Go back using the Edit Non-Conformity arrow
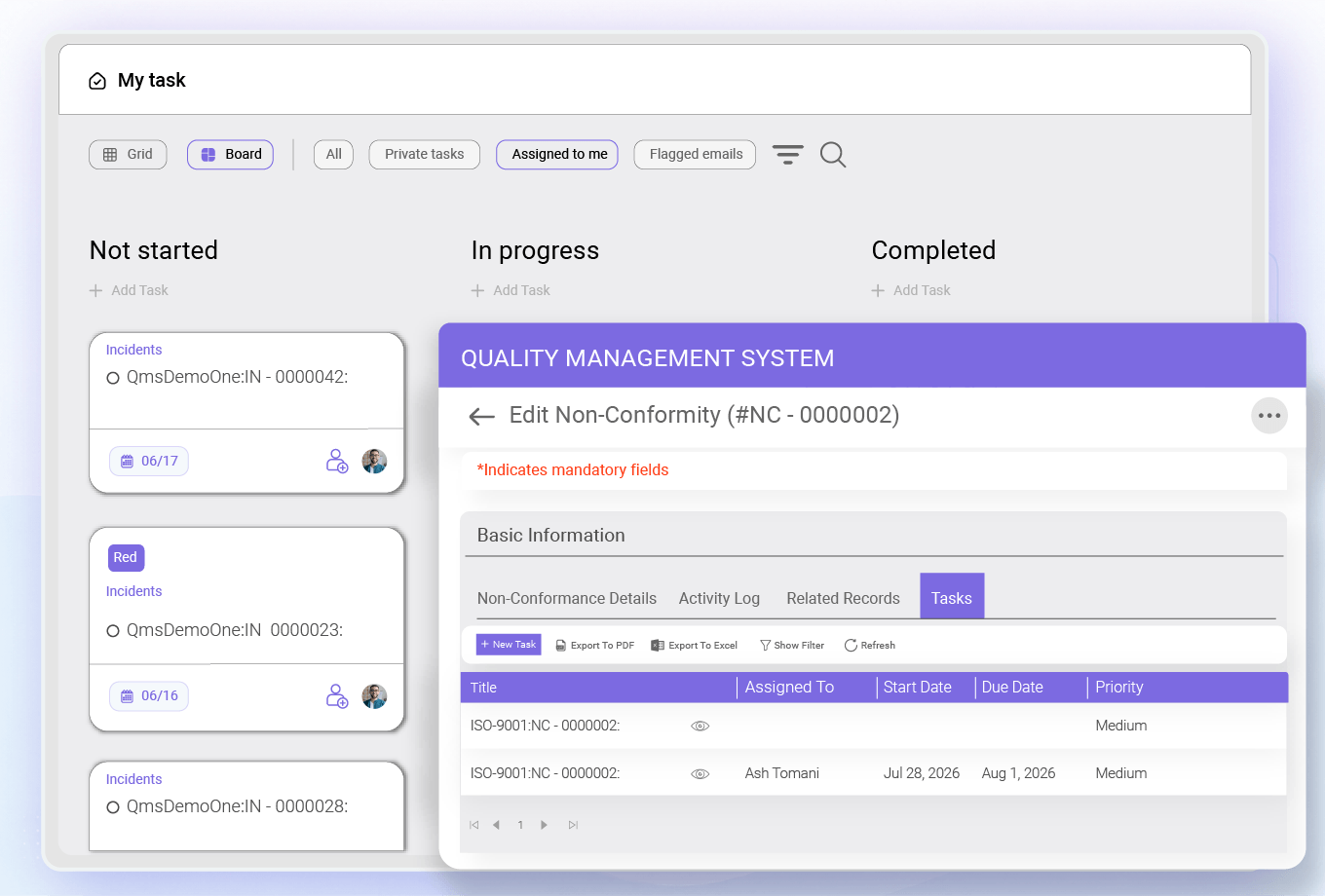Image resolution: width=1325 pixels, height=896 pixels. (x=481, y=417)
